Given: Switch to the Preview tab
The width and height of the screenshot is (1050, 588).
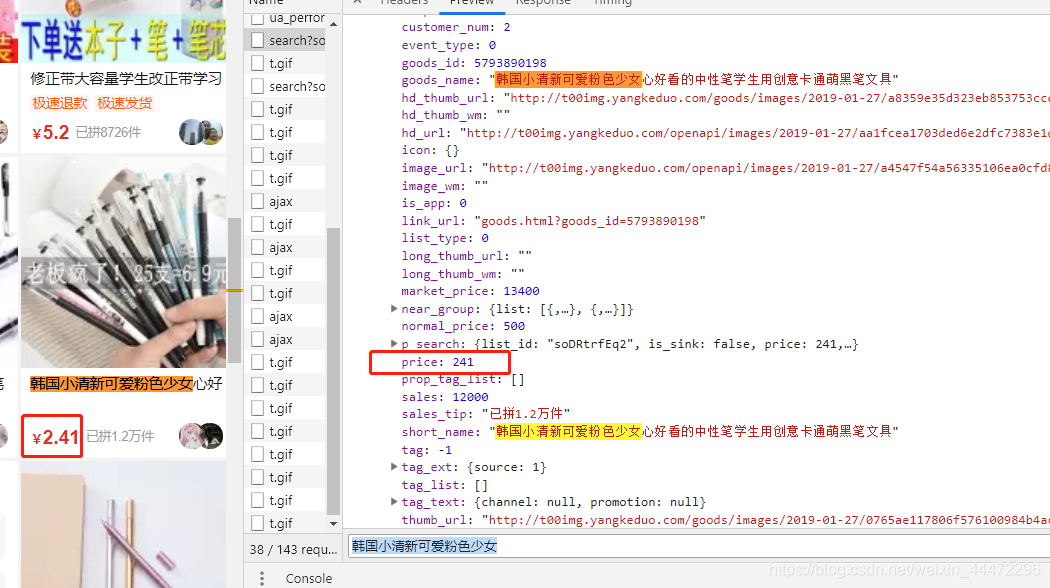Looking at the screenshot, I should click(x=471, y=3).
